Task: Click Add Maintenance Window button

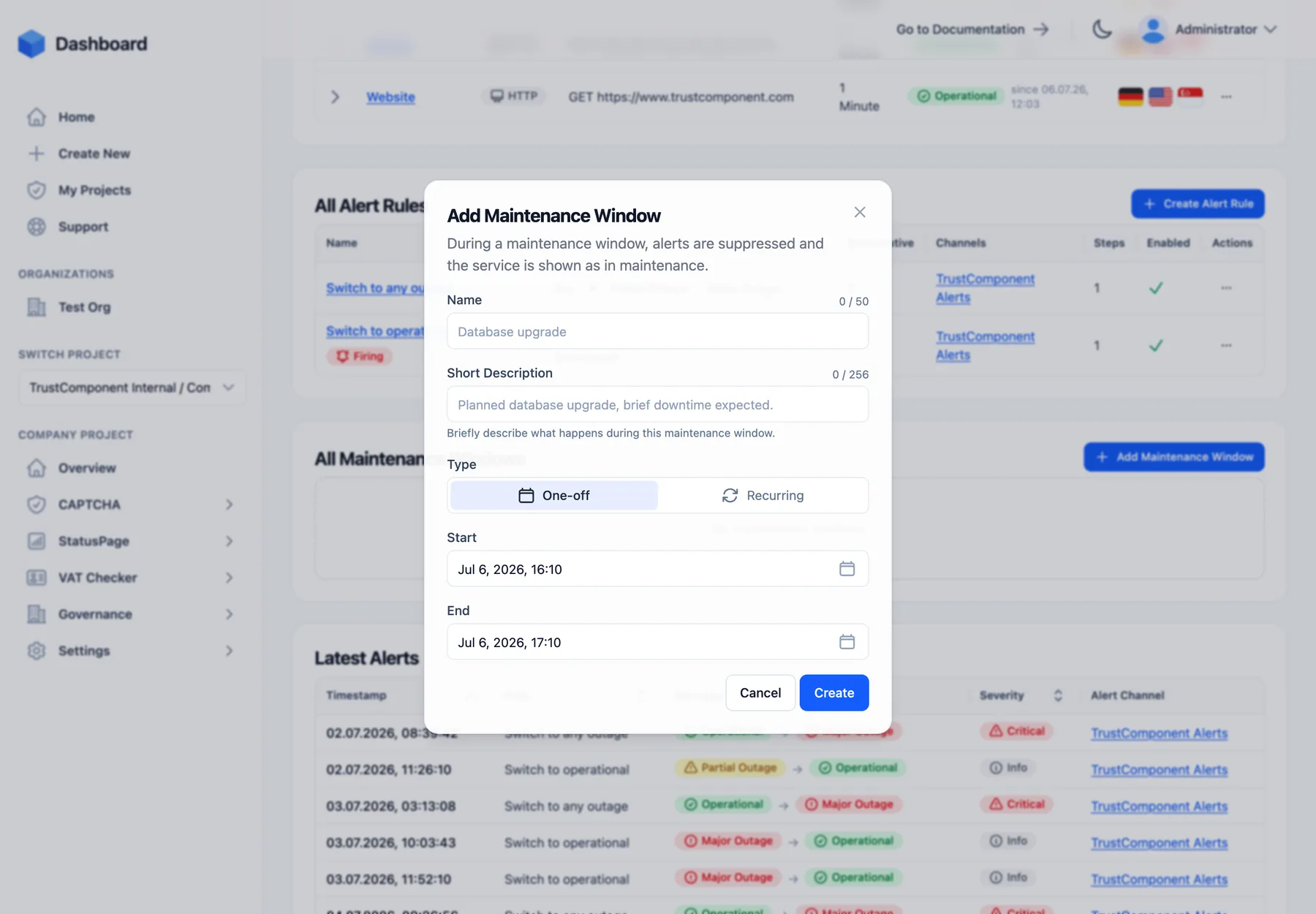Action: 1174,457
